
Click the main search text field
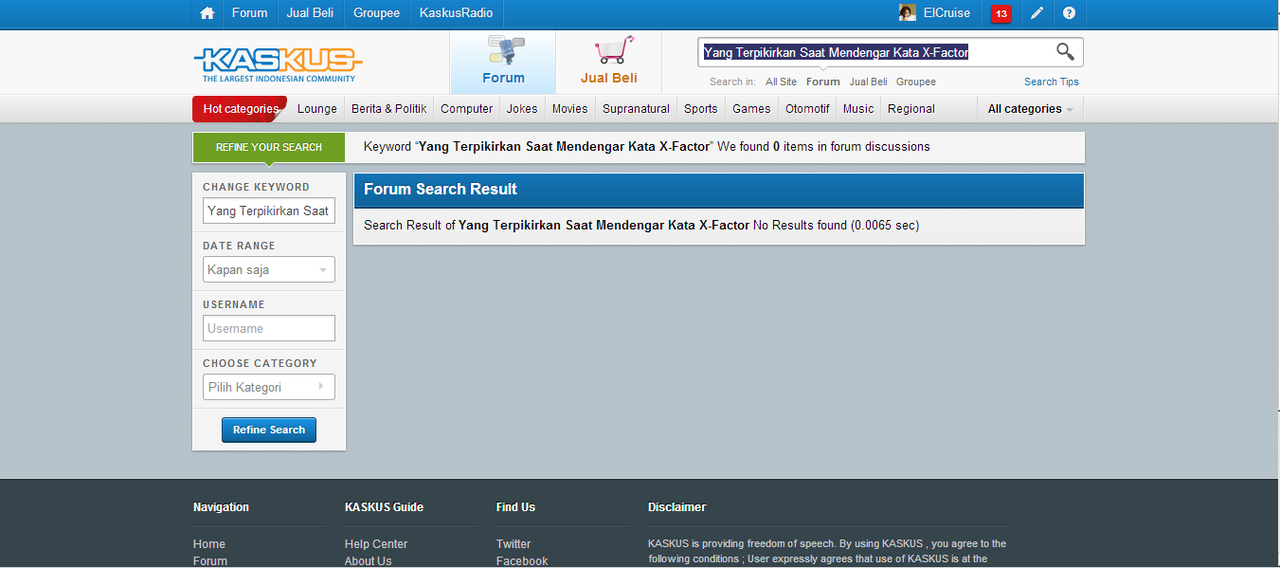875,52
